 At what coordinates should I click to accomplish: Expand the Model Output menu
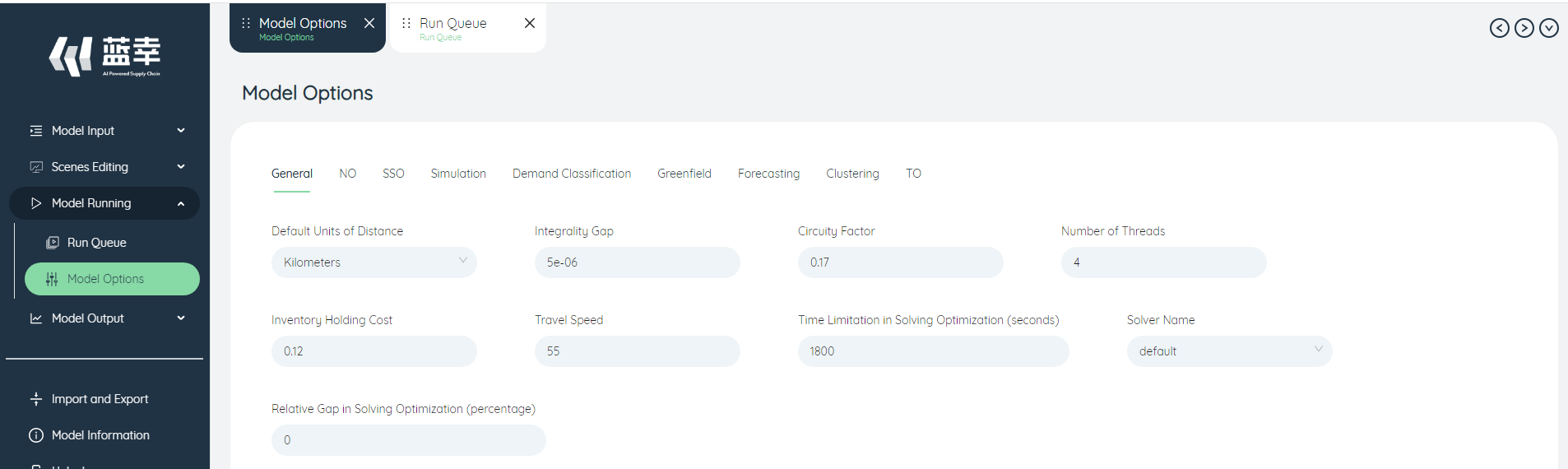point(181,318)
